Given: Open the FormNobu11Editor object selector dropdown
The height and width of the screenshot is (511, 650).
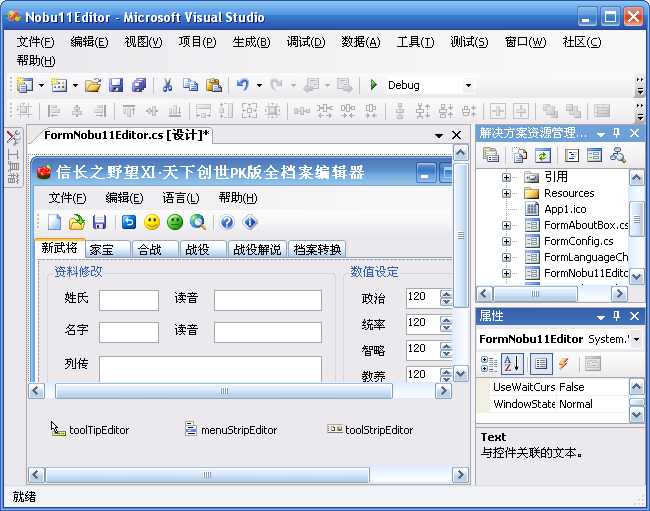Looking at the screenshot, I should (x=636, y=339).
